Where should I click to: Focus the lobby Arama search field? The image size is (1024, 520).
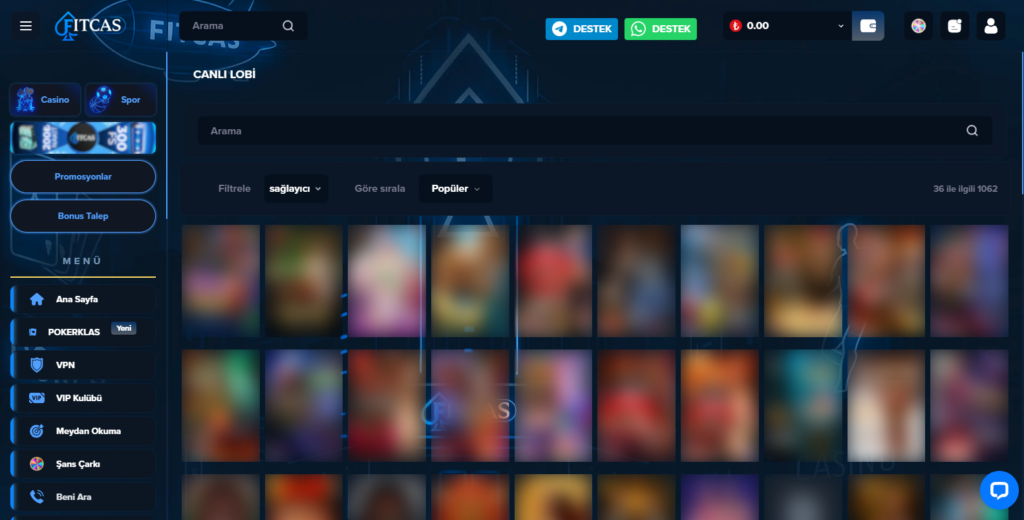(x=595, y=131)
